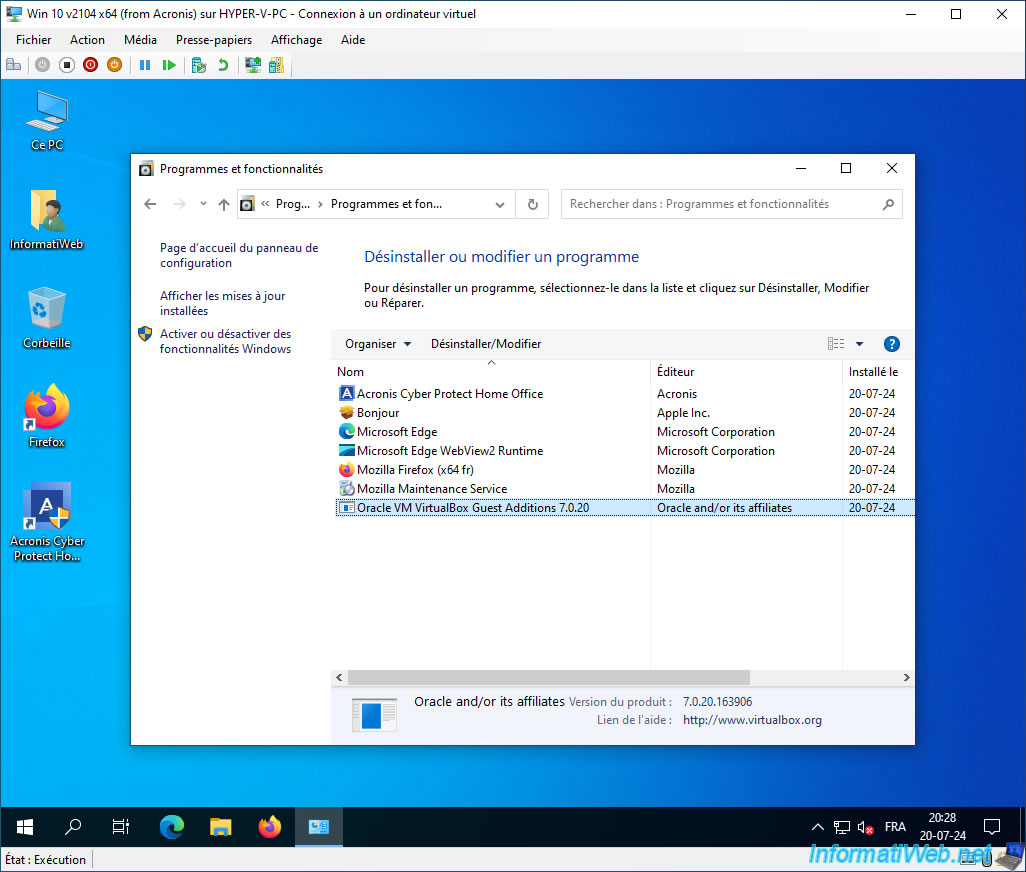
Task: Select Oracle VM VirtualBox Guest Additions row
Action: tap(625, 508)
